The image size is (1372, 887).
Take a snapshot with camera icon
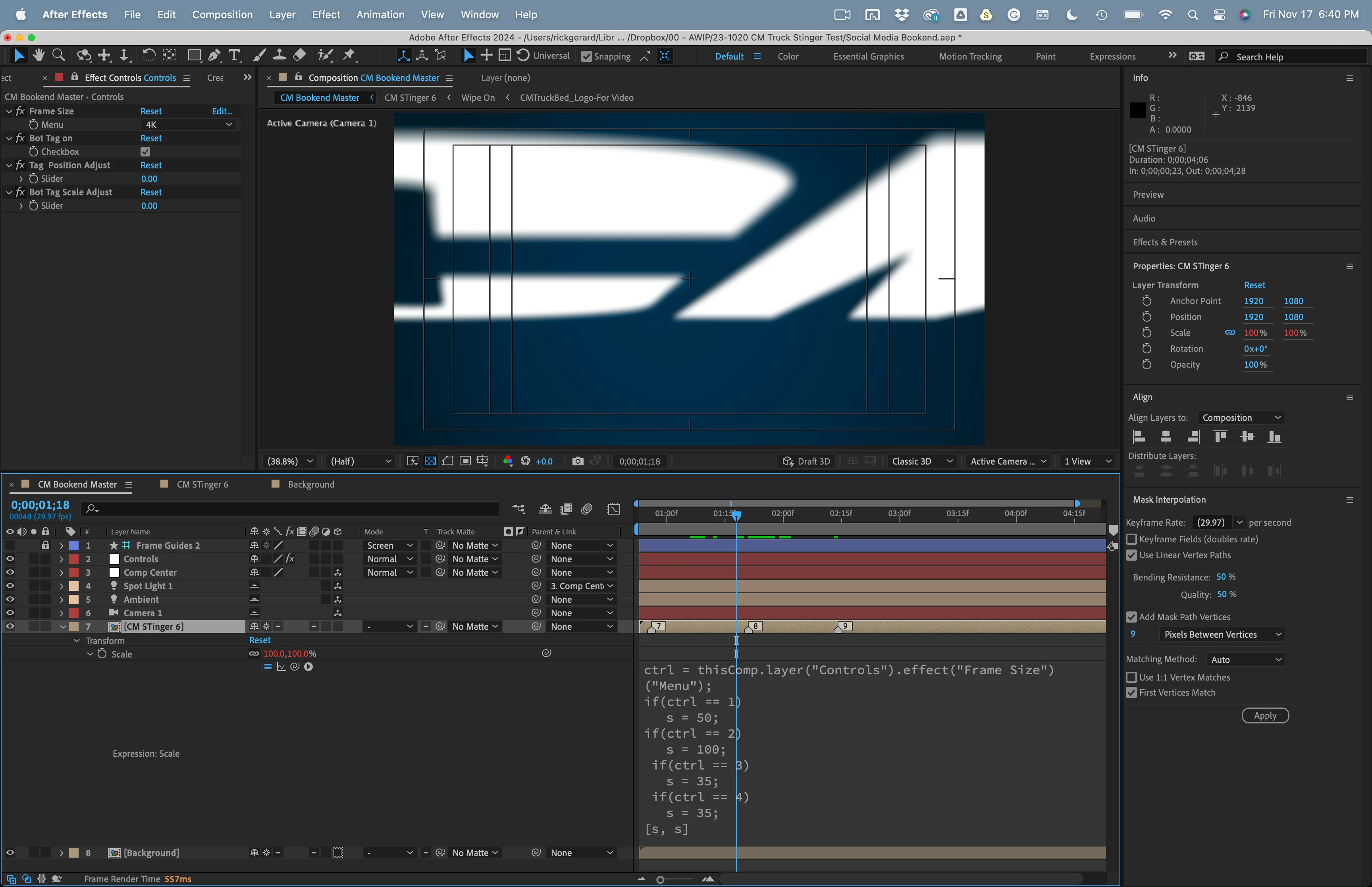[578, 461]
